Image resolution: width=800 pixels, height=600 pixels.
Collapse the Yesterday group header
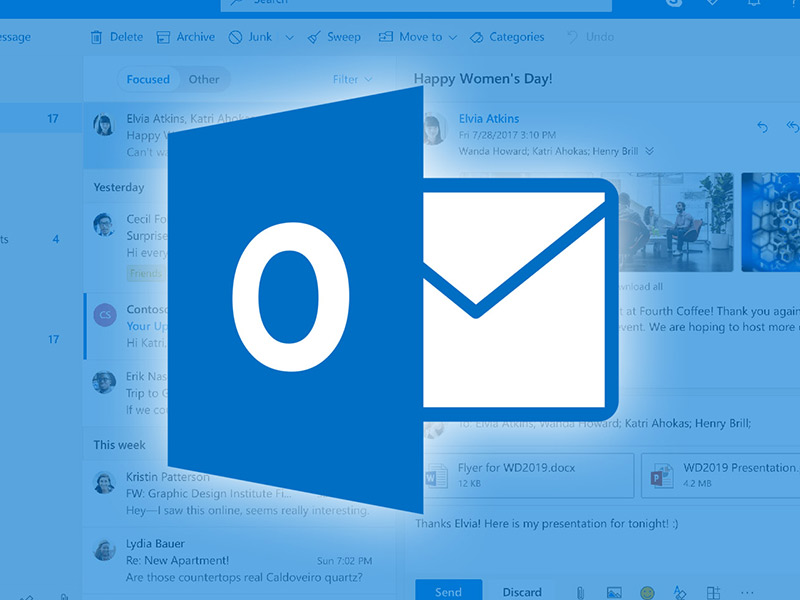(x=119, y=187)
